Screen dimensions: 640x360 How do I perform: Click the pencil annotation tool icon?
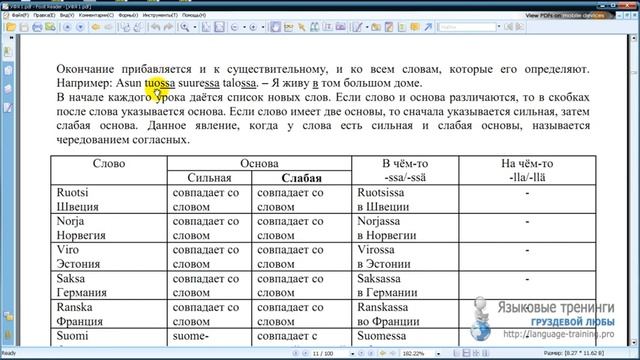pos(357,27)
